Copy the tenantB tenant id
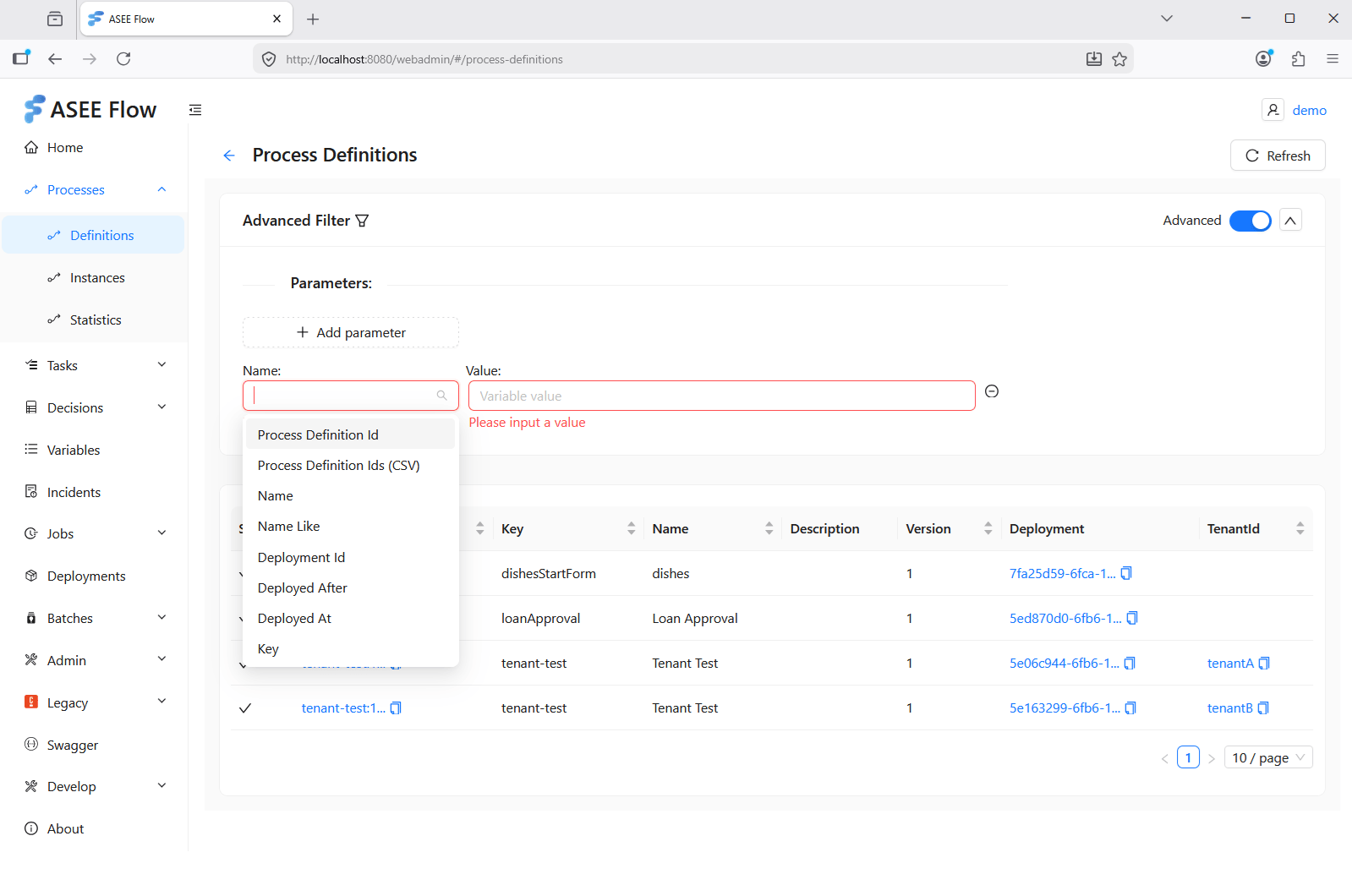 [x=1263, y=708]
